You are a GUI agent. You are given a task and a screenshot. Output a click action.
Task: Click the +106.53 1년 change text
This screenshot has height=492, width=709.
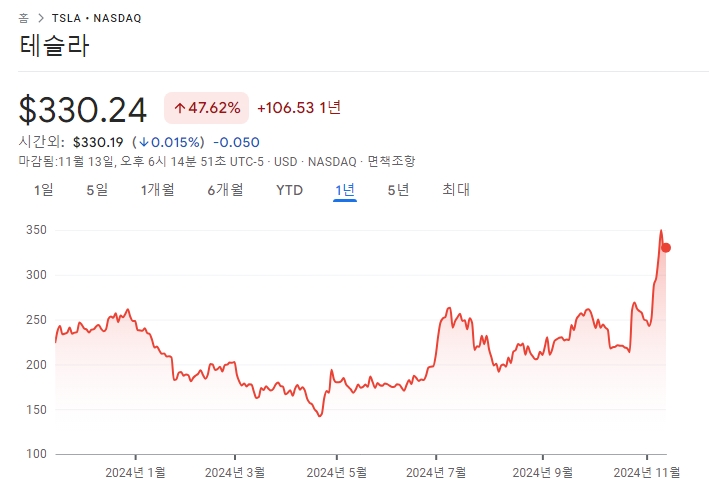tap(299, 108)
